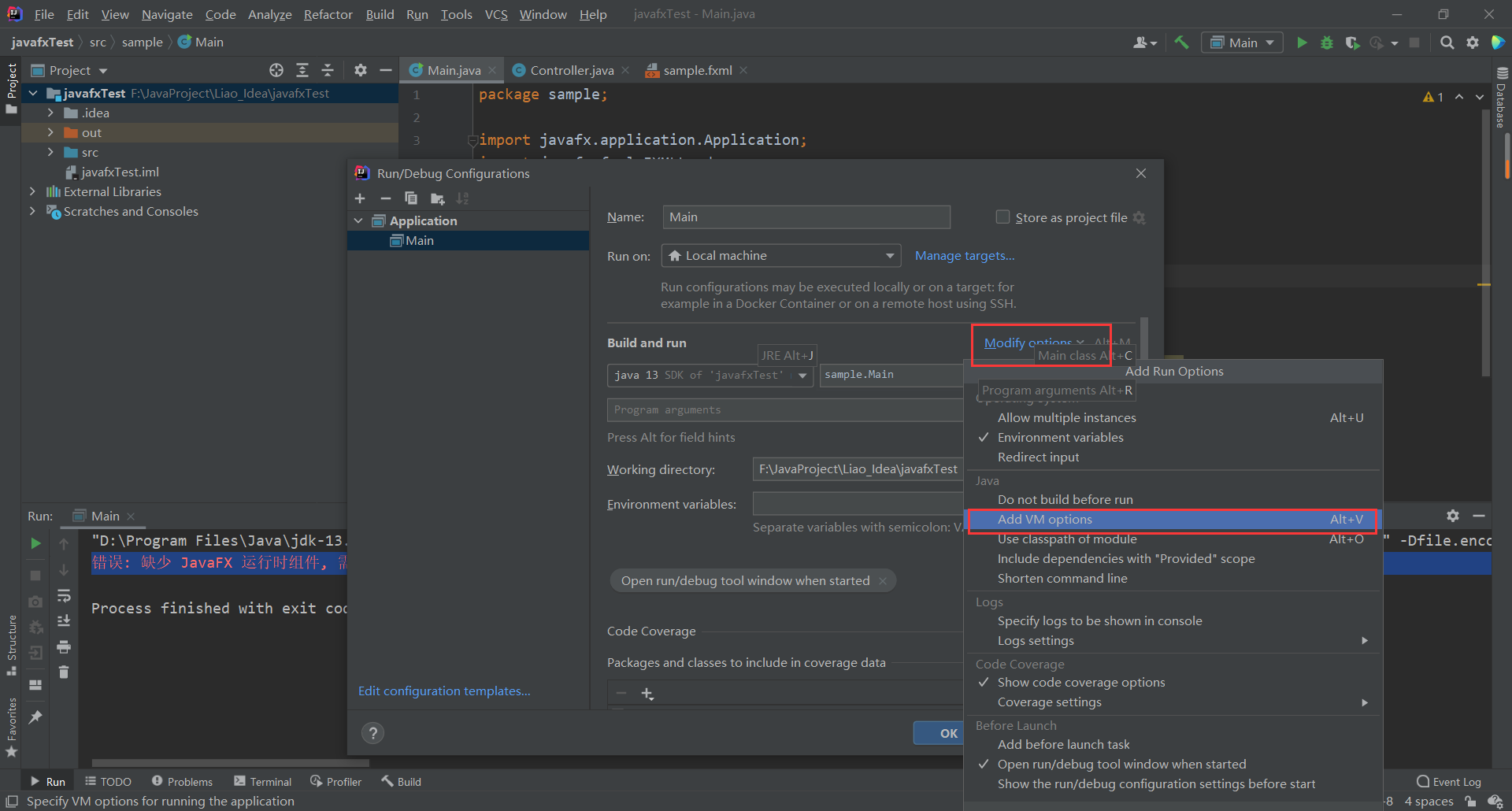Image resolution: width=1512 pixels, height=811 pixels.
Task: Create a new folder for run configurations
Action: coord(438,198)
